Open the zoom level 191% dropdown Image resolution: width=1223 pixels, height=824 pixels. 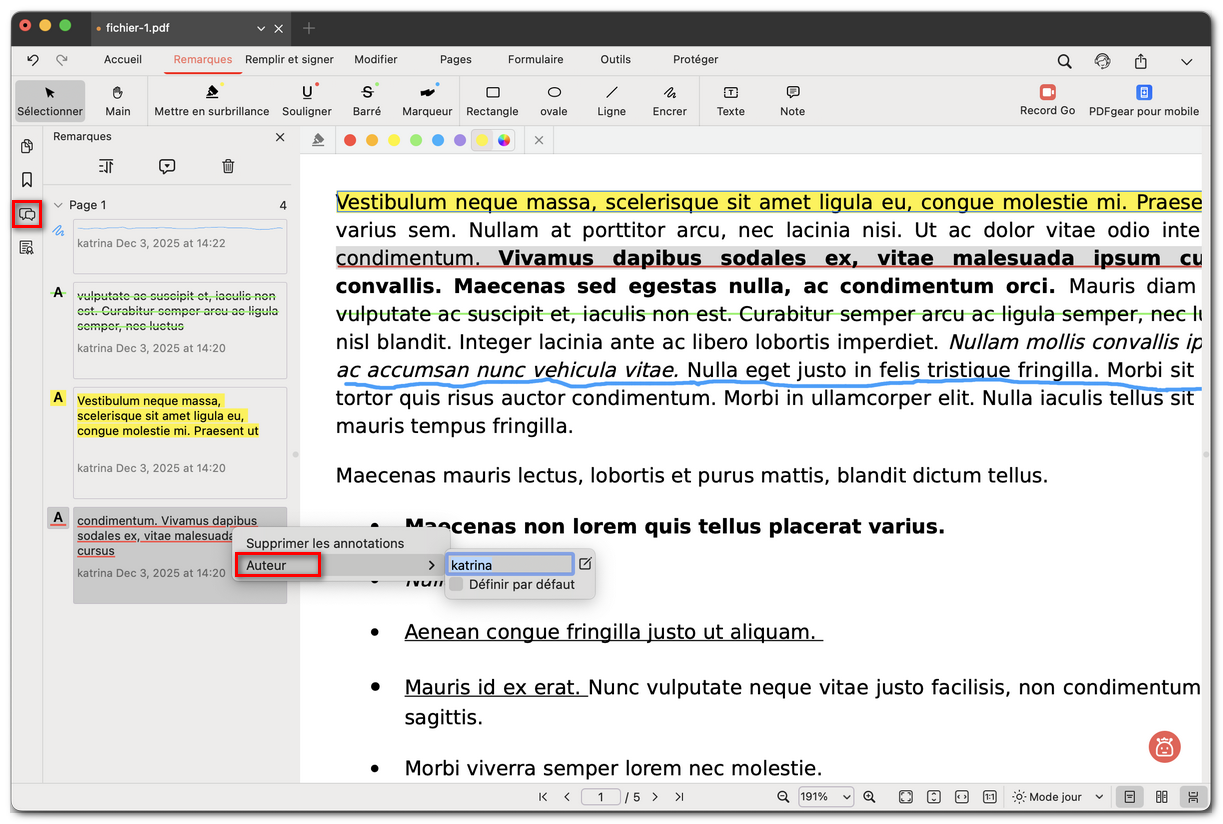coord(825,797)
